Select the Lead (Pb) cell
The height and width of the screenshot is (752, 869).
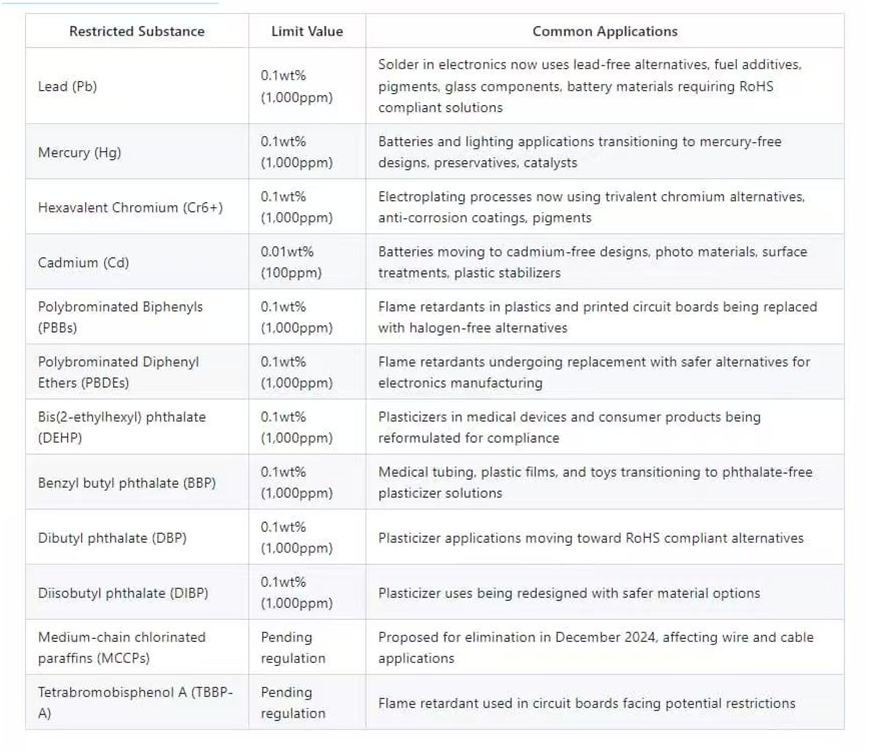pyautogui.click(x=67, y=86)
